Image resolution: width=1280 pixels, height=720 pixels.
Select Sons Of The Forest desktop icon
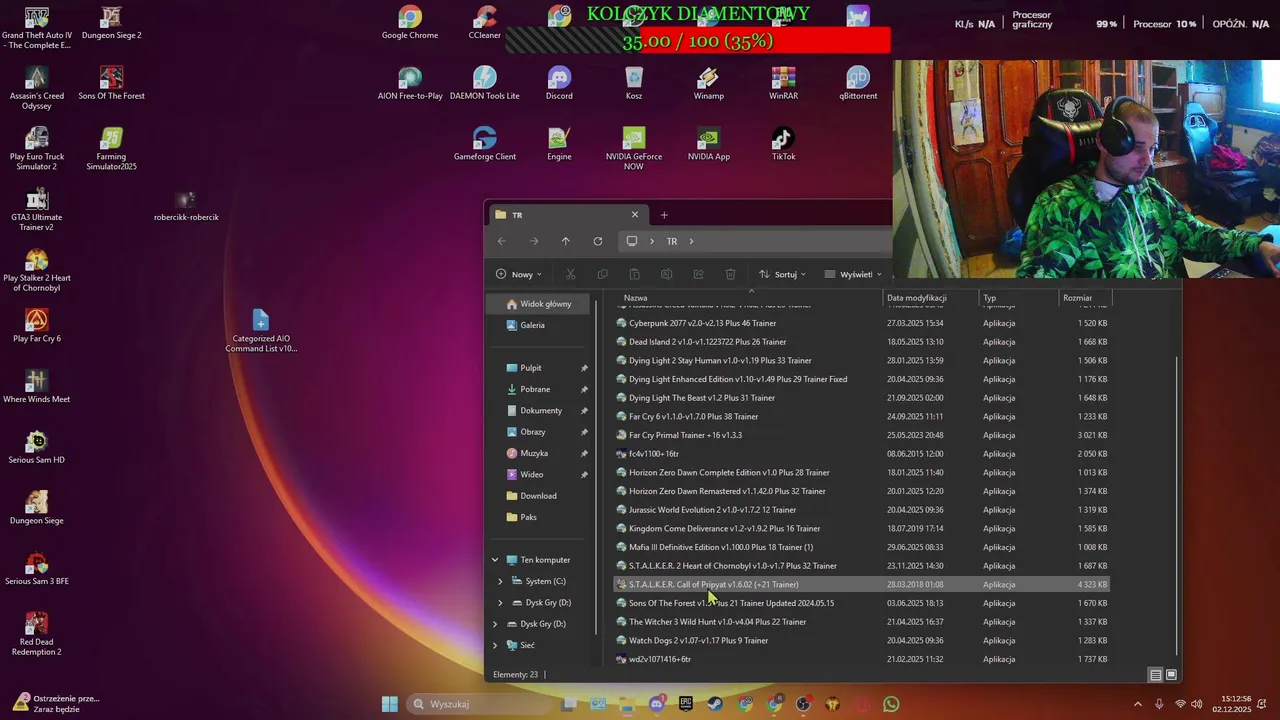[111, 84]
